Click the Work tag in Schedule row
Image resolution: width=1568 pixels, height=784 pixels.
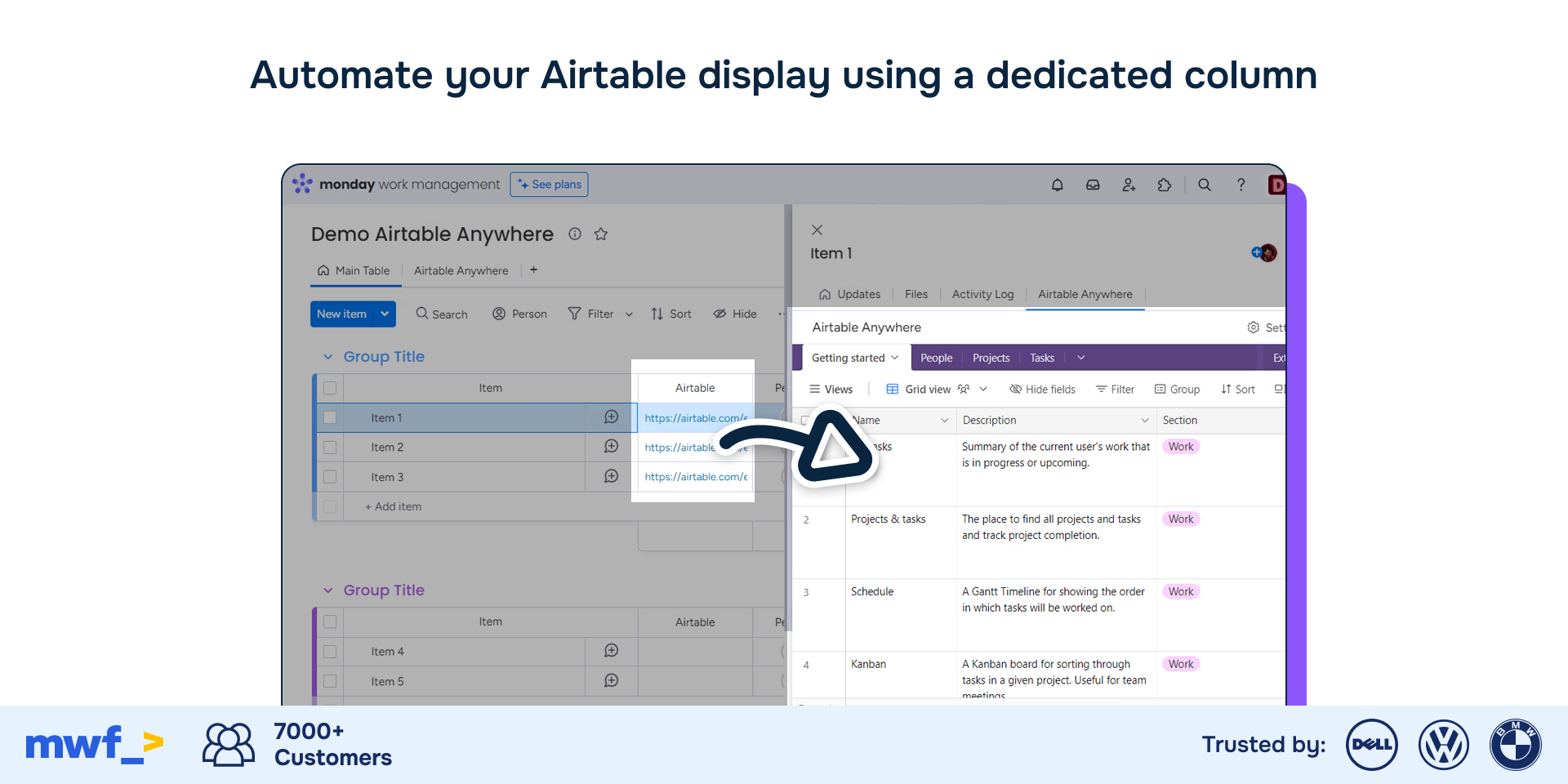pyautogui.click(x=1181, y=591)
